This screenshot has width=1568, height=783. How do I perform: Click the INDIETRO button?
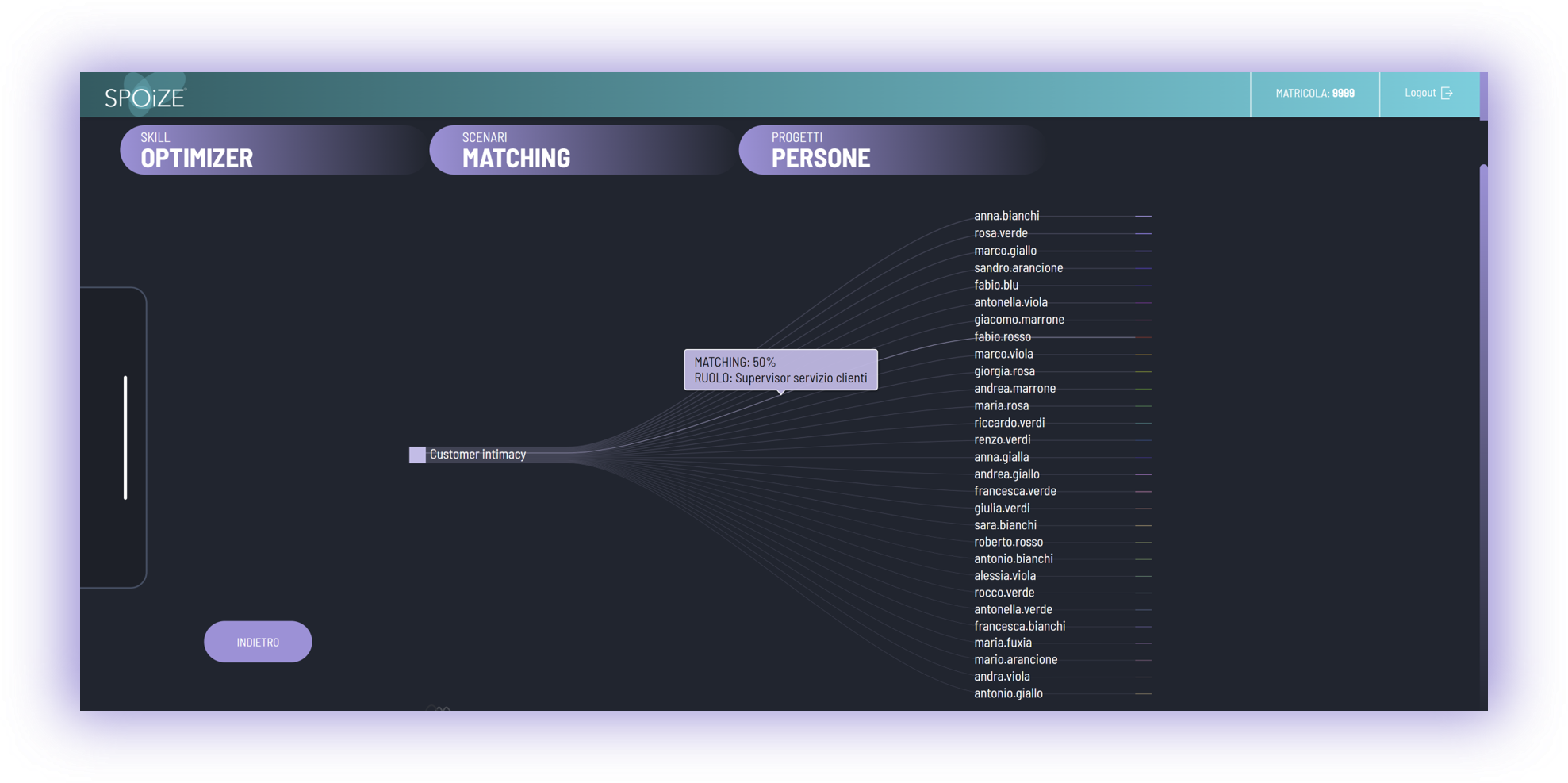(258, 642)
